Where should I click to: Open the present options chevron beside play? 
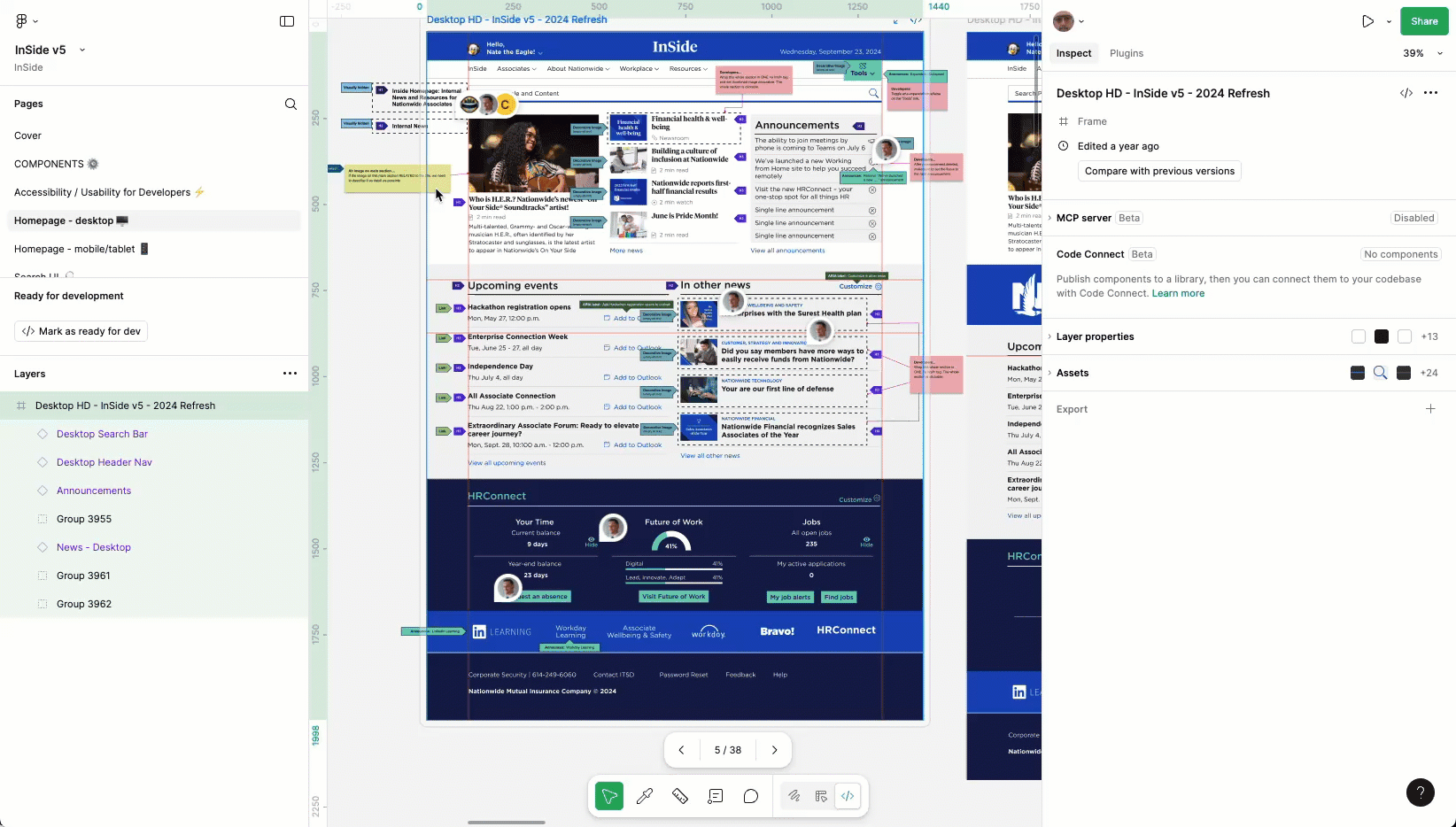click(x=1389, y=21)
